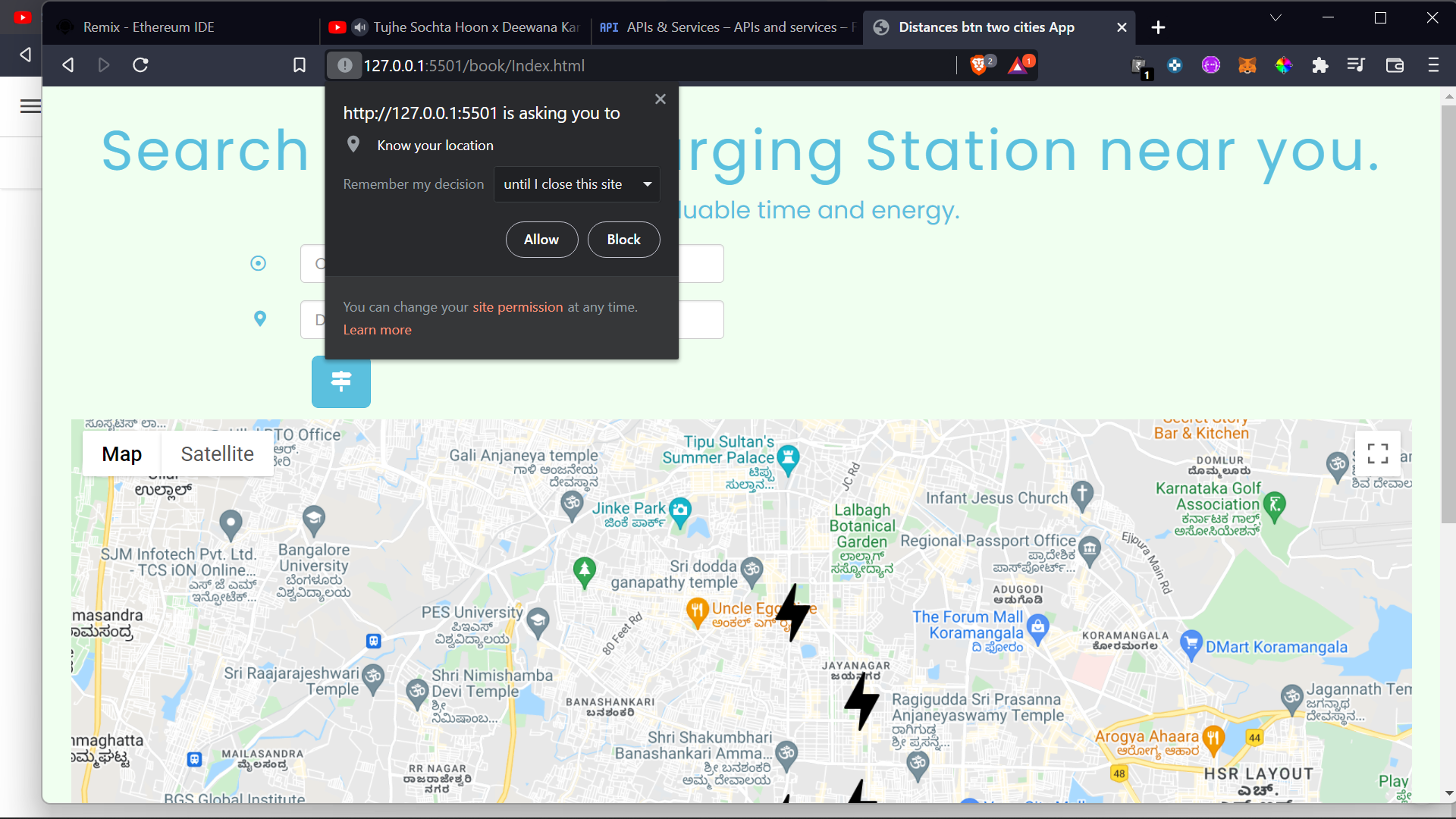Toggle the map fullscreen view icon
Screen dimensions: 1456x819
coord(1377,453)
